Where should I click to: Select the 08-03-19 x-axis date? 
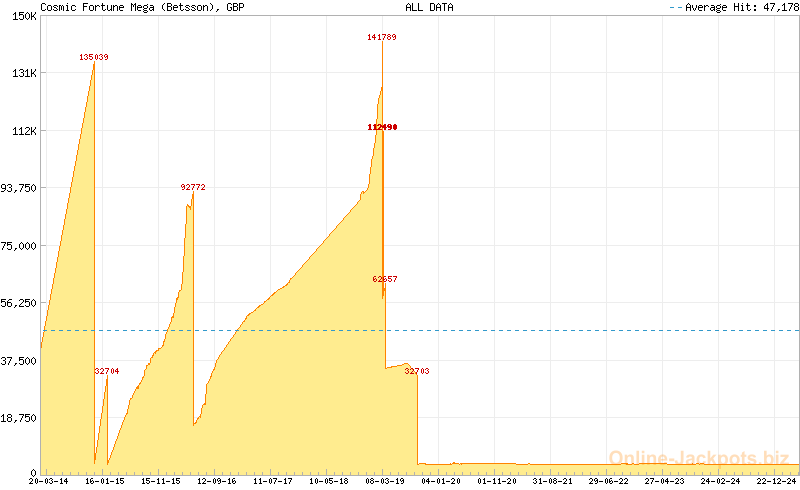(385, 481)
